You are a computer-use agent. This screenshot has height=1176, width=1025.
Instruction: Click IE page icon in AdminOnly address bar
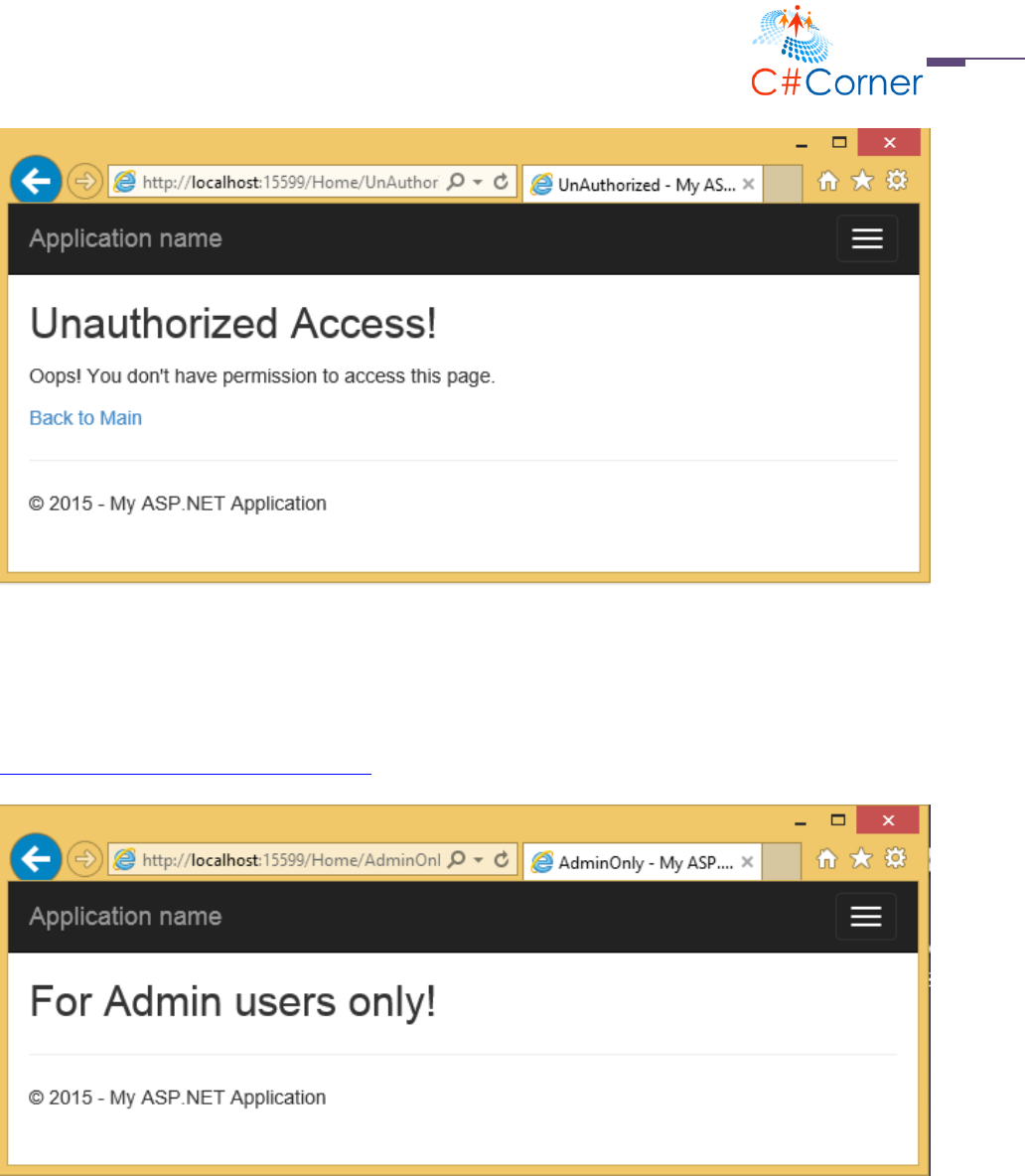124,859
